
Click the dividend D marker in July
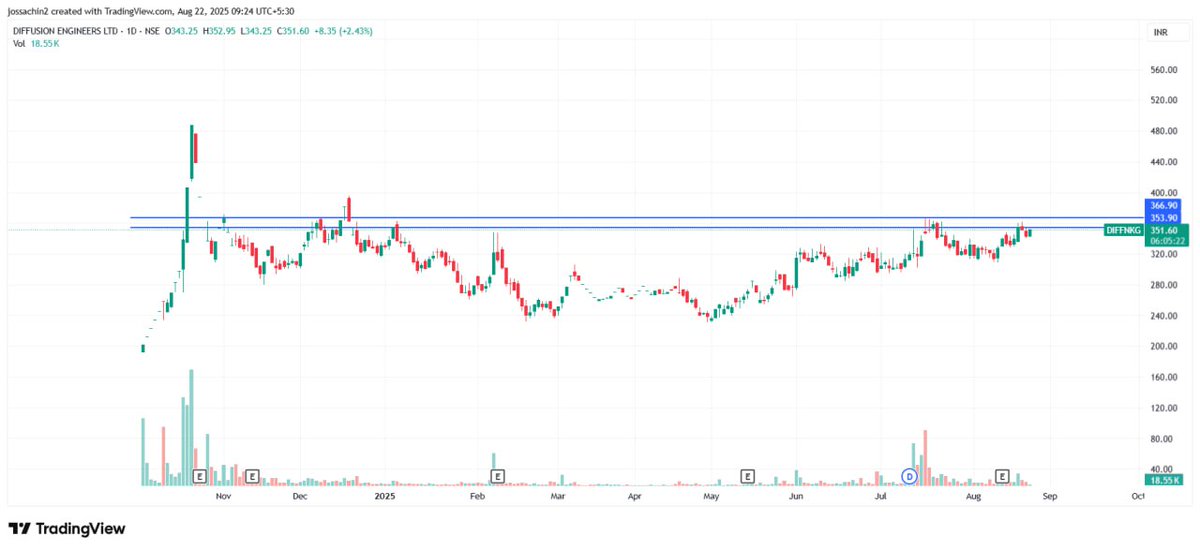click(909, 476)
